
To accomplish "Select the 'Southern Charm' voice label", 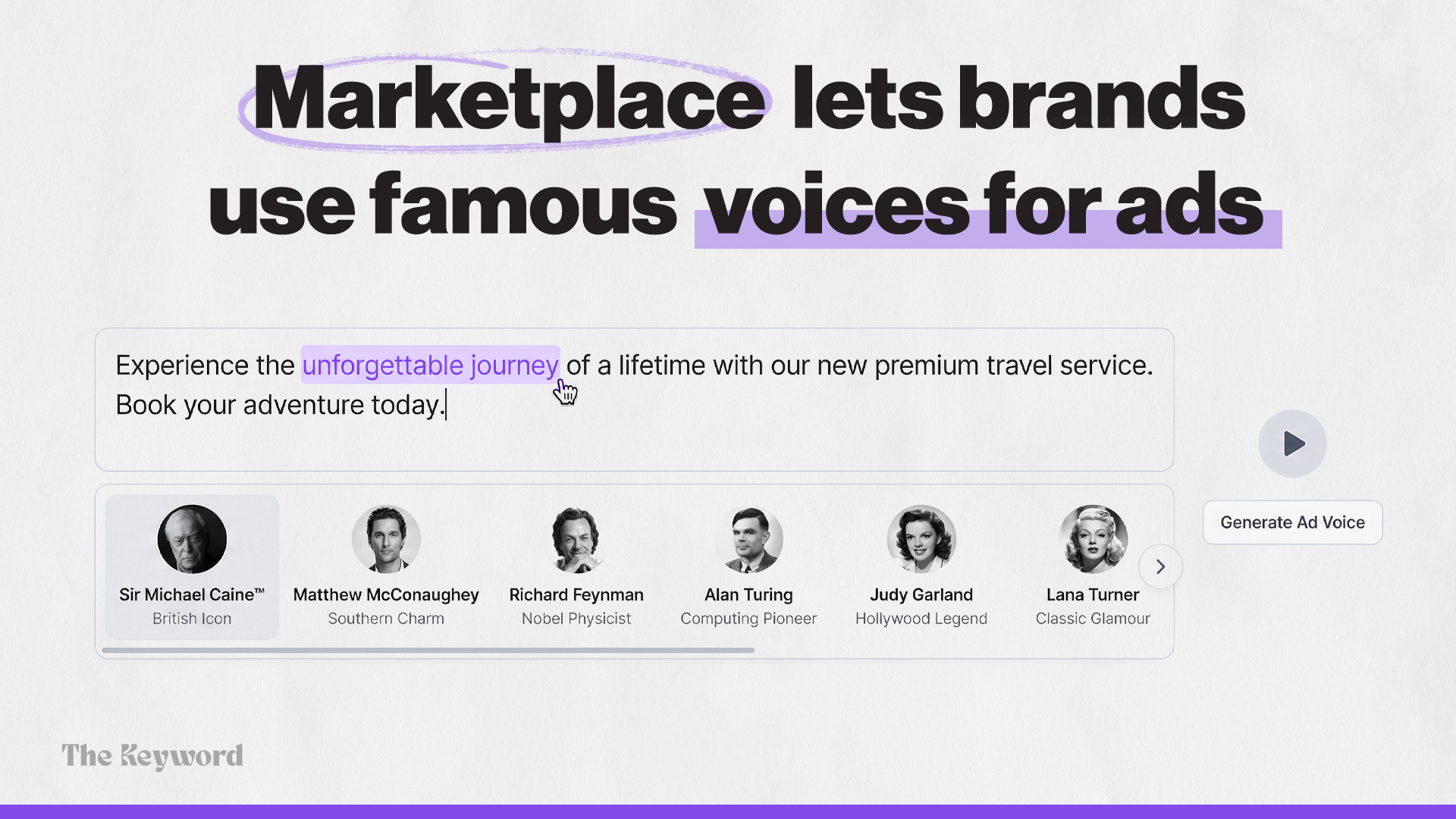I will (386, 619).
